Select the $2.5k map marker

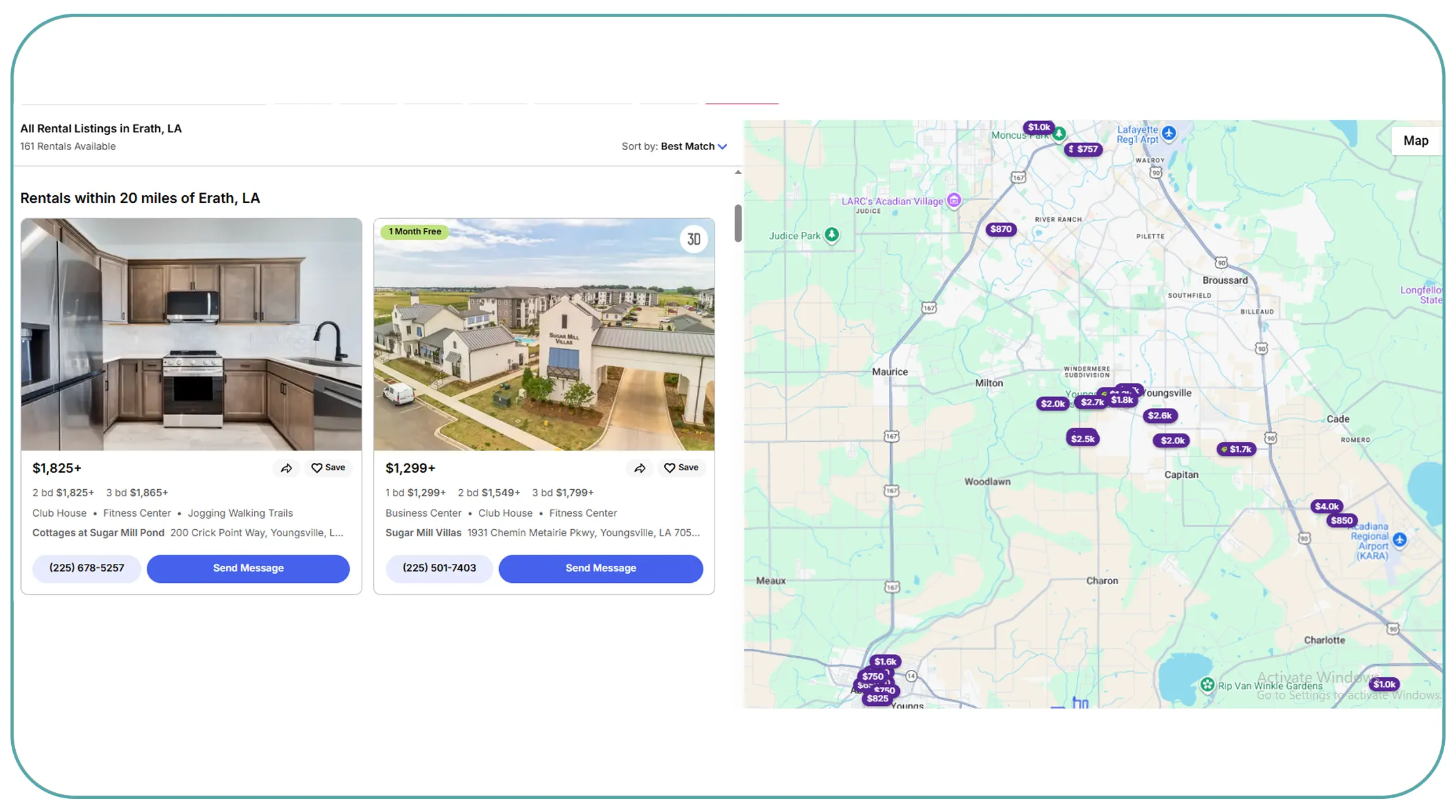(x=1083, y=439)
